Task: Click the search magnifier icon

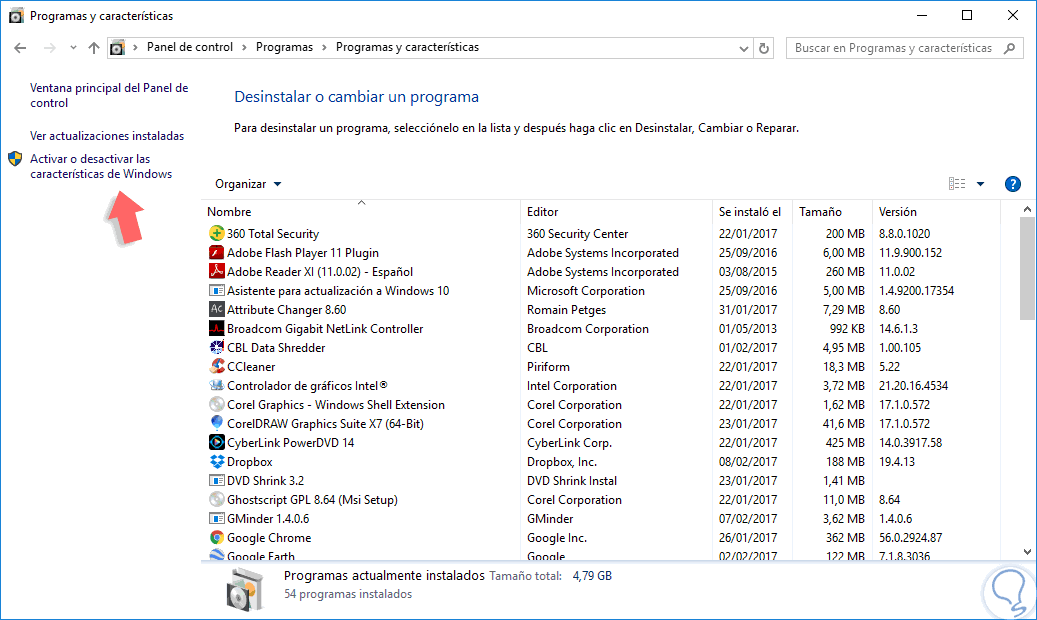Action: point(1009,48)
